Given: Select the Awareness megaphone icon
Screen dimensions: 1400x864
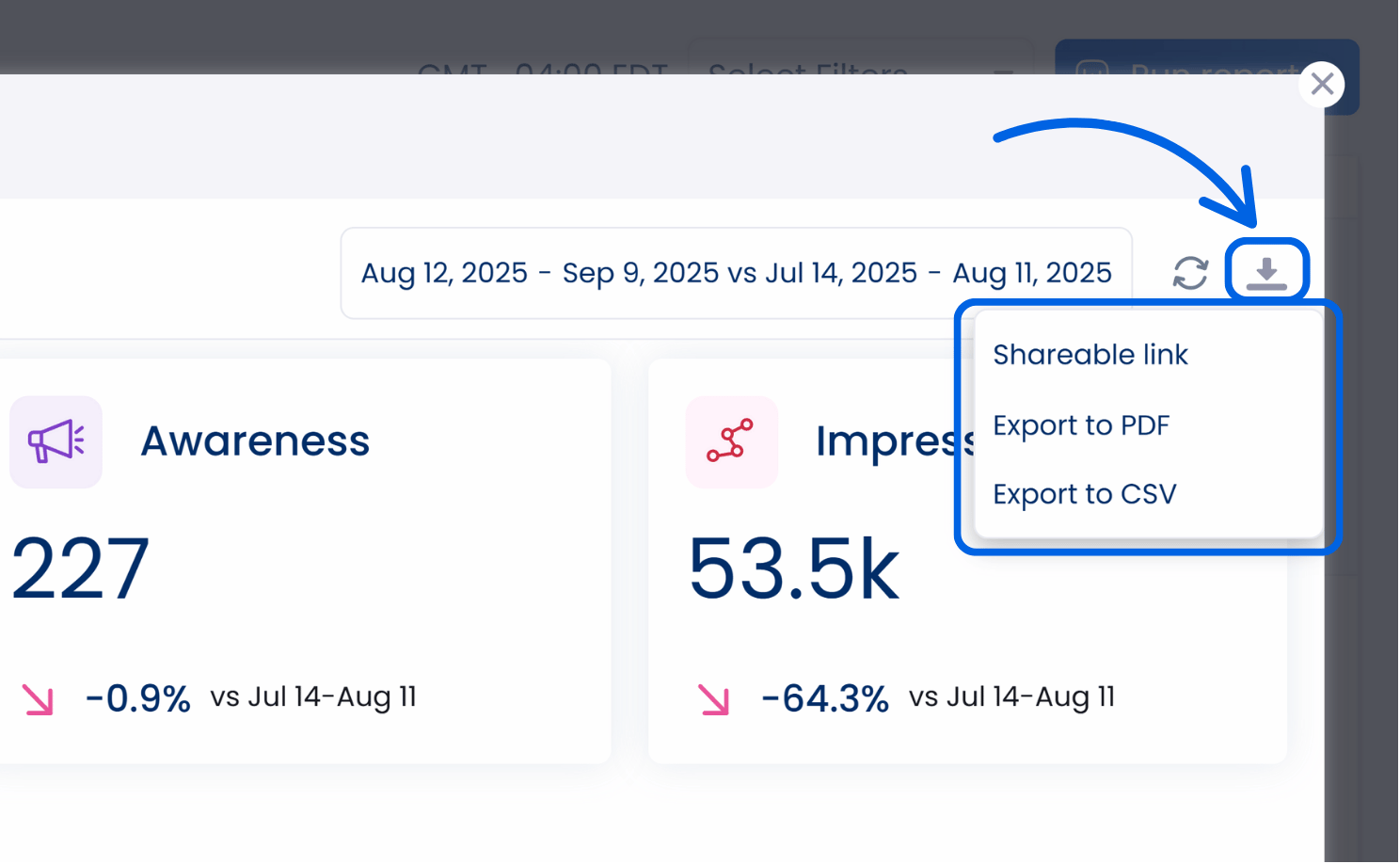Looking at the screenshot, I should [x=56, y=441].
